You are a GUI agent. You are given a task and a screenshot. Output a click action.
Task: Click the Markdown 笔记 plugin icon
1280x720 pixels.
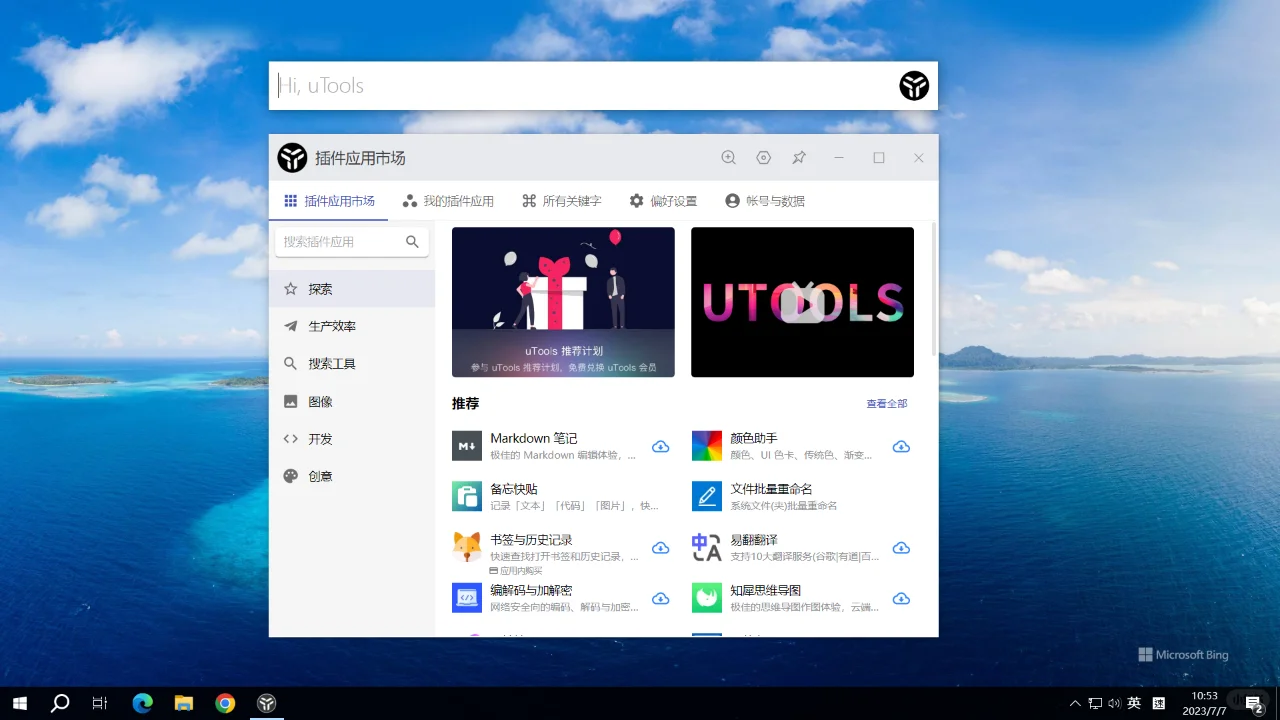tap(467, 446)
